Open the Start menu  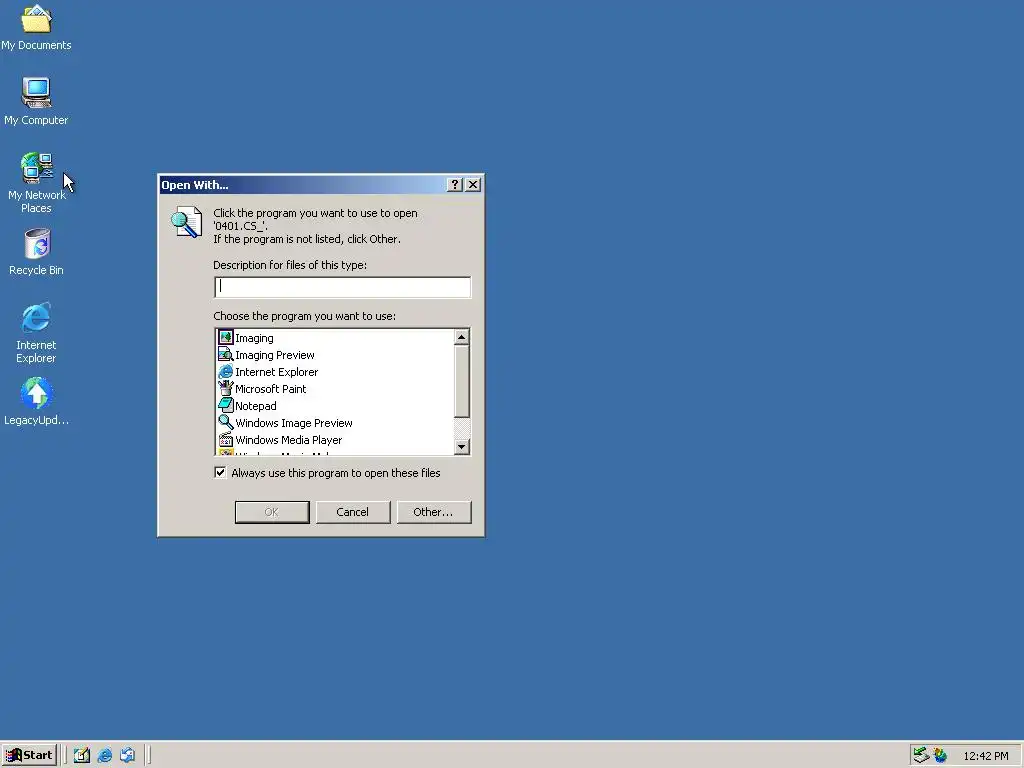(29, 755)
